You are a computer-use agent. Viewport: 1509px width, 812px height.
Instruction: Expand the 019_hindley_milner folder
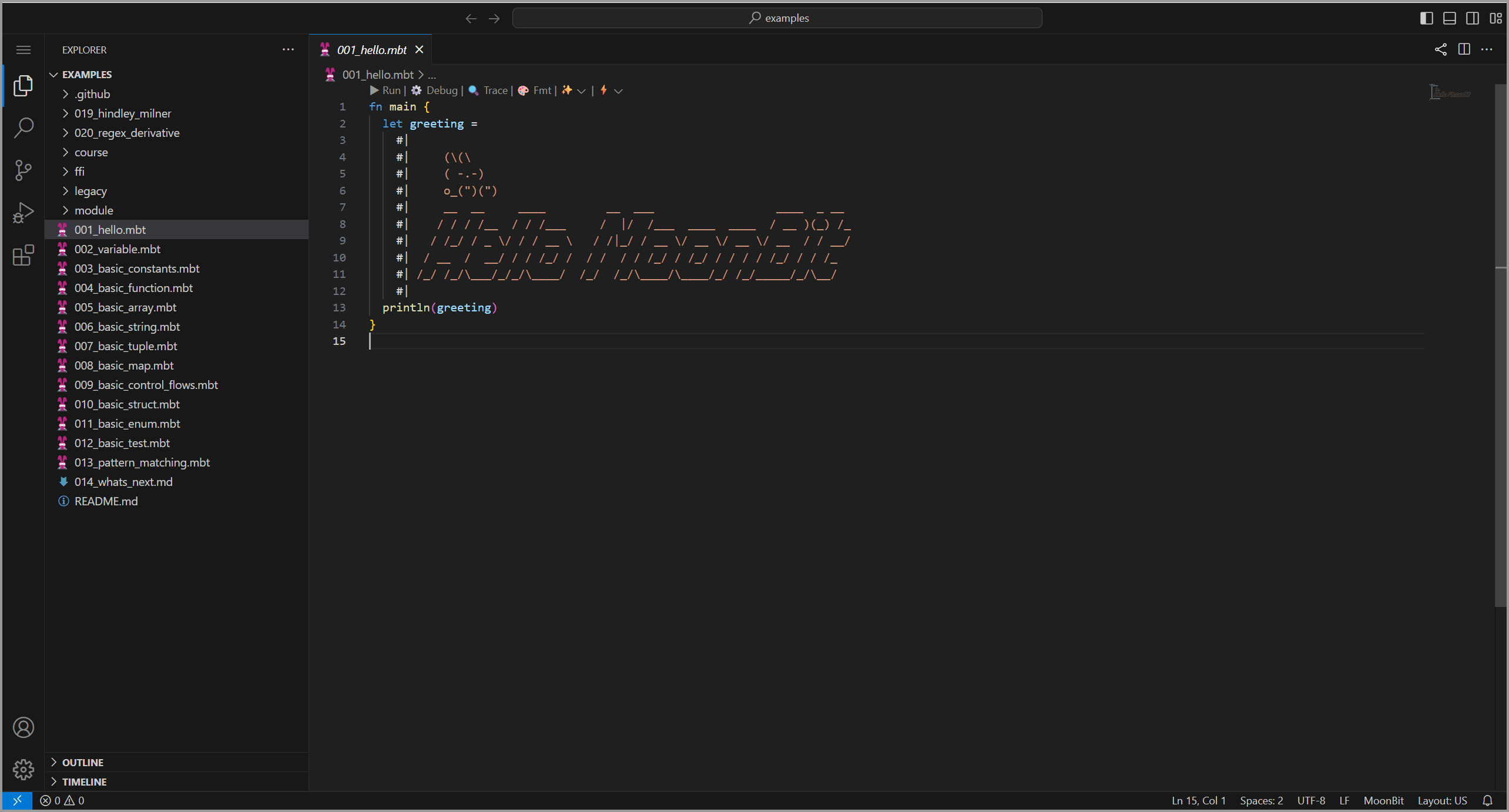pos(176,113)
